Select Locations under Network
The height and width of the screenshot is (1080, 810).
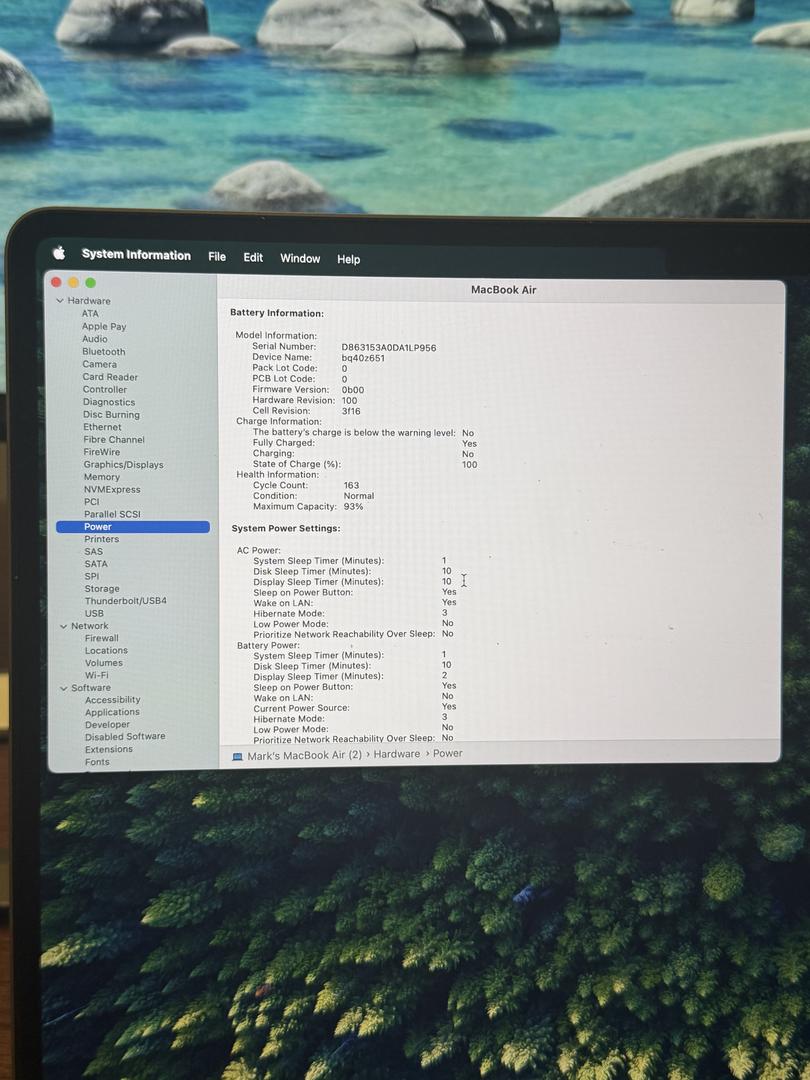pyautogui.click(x=106, y=651)
